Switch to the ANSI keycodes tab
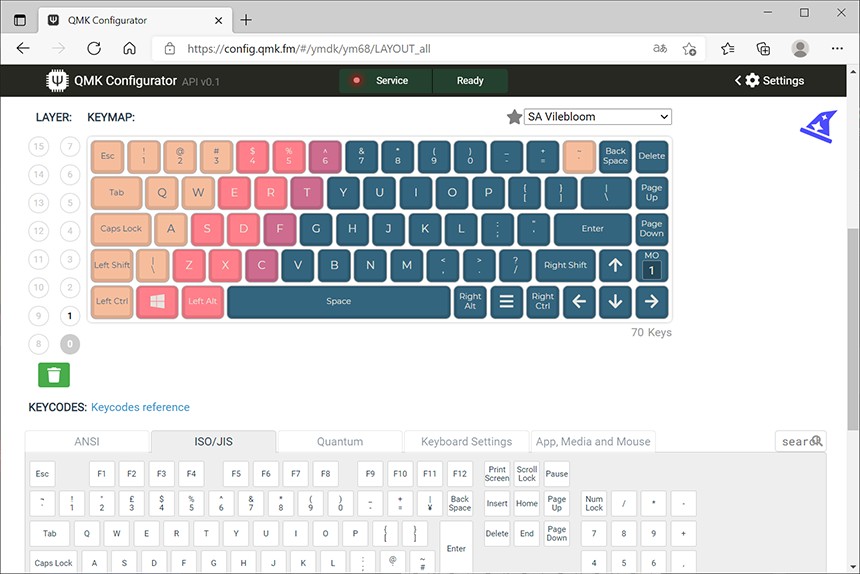This screenshot has width=860, height=574. click(87, 441)
